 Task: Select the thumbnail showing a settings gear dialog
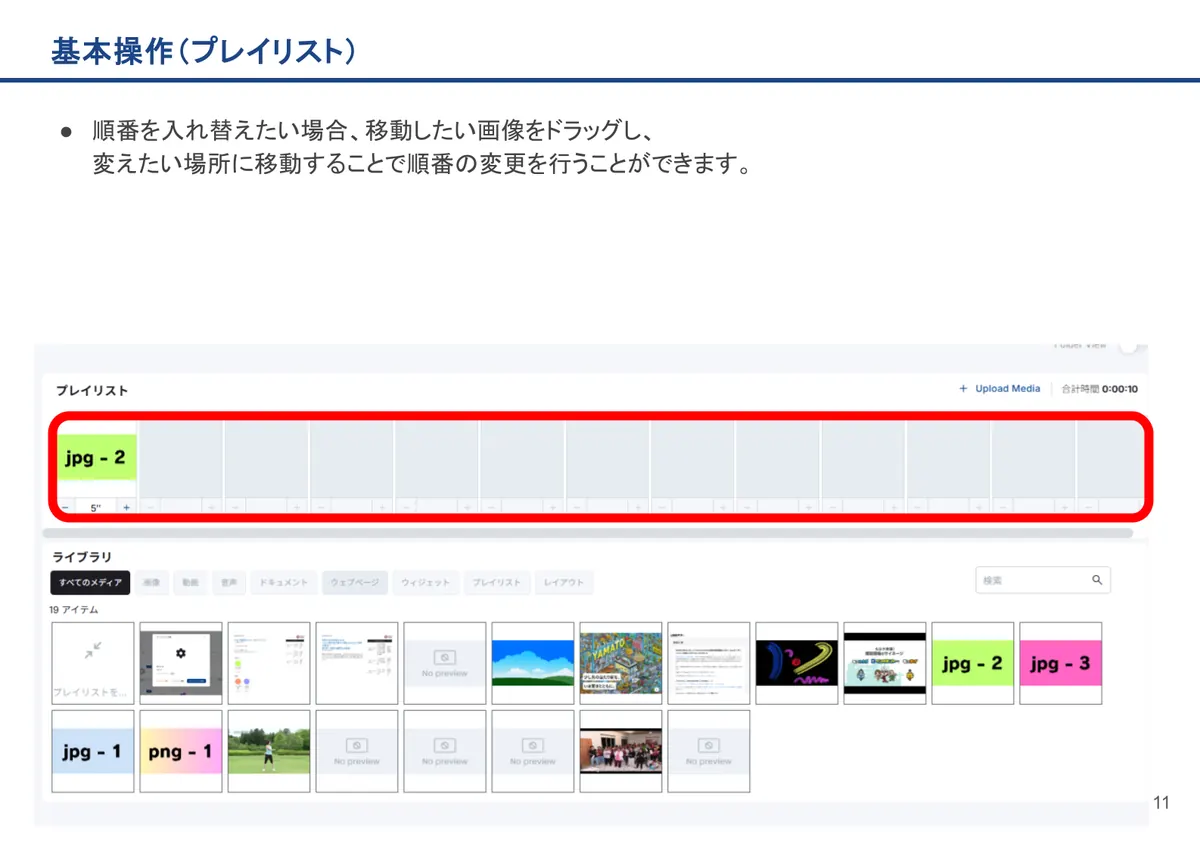[x=180, y=663]
